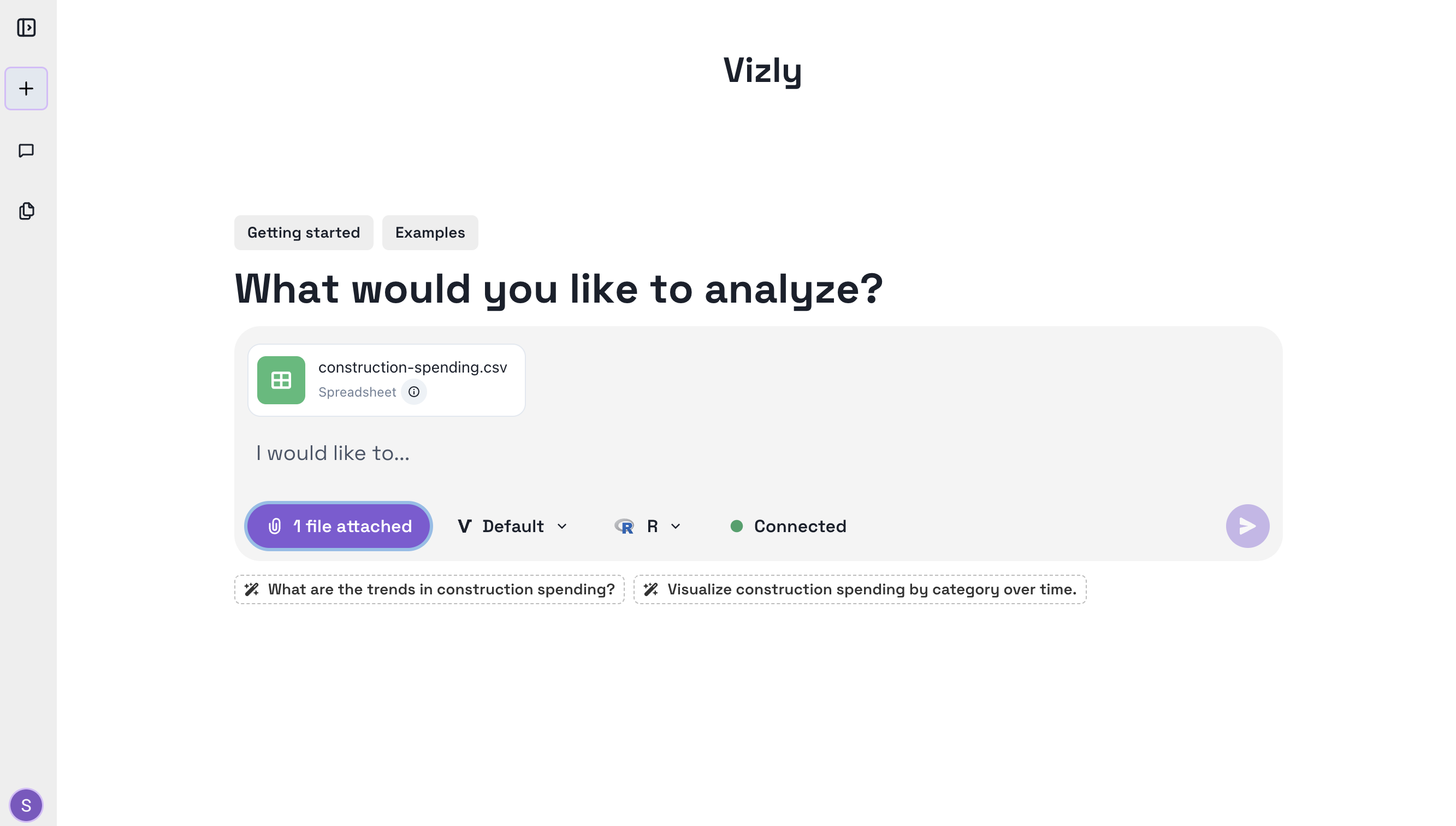Click the 1 file attached button
This screenshot has height=826, width=1456.
[339, 527]
